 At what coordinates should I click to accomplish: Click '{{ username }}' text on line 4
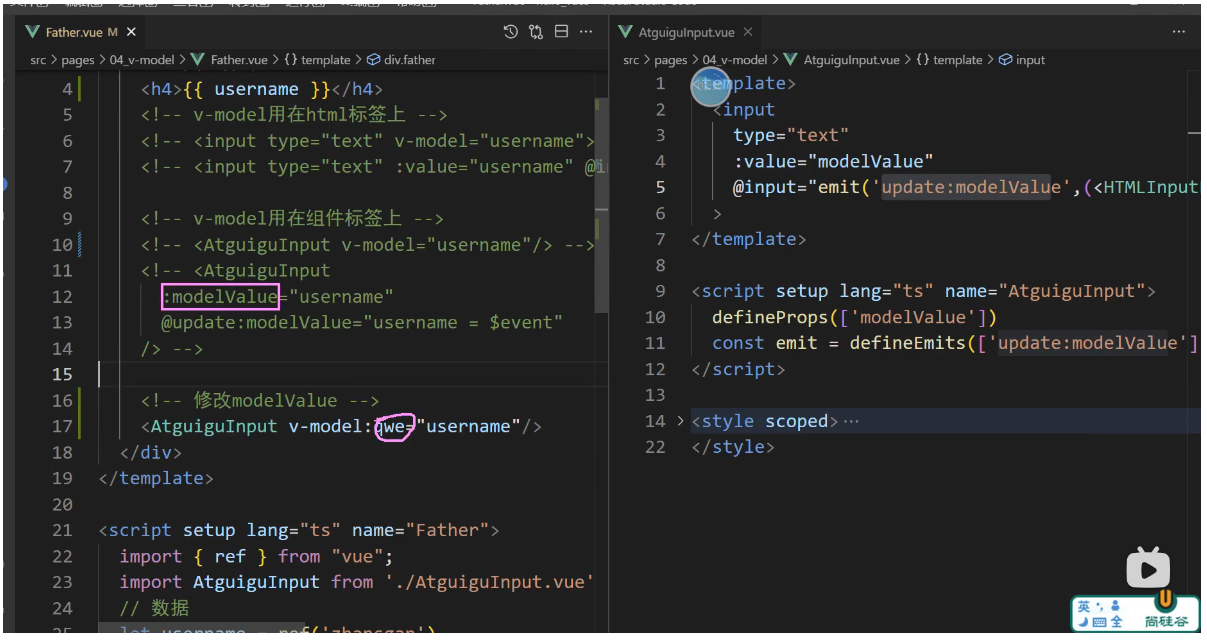[256, 89]
